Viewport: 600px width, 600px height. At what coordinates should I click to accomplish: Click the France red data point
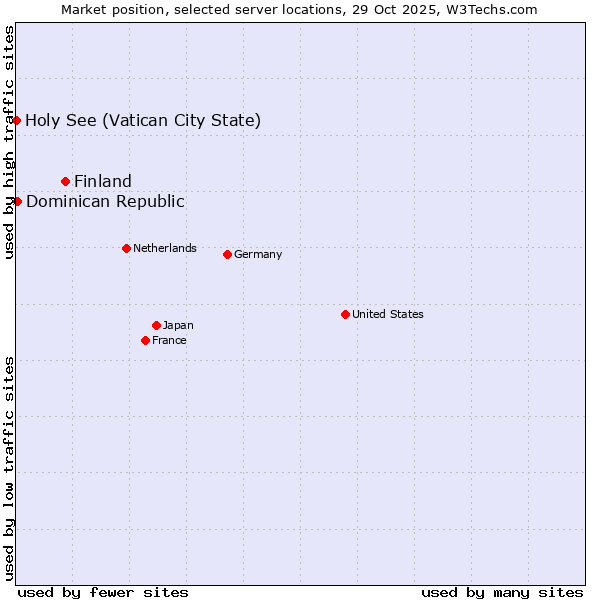pos(145,340)
